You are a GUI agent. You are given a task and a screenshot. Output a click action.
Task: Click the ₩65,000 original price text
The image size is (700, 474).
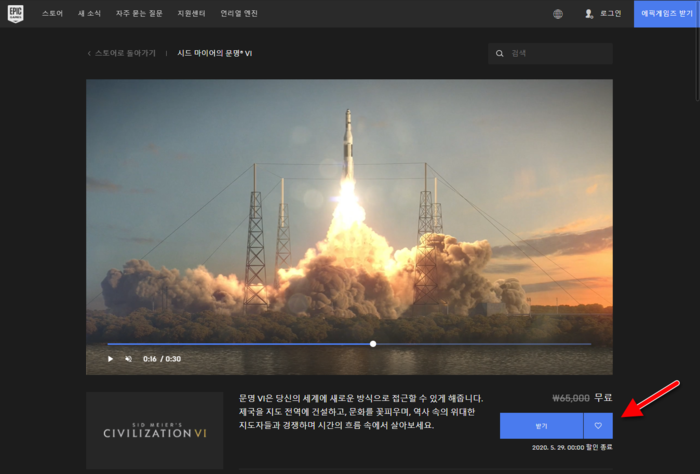(x=571, y=398)
